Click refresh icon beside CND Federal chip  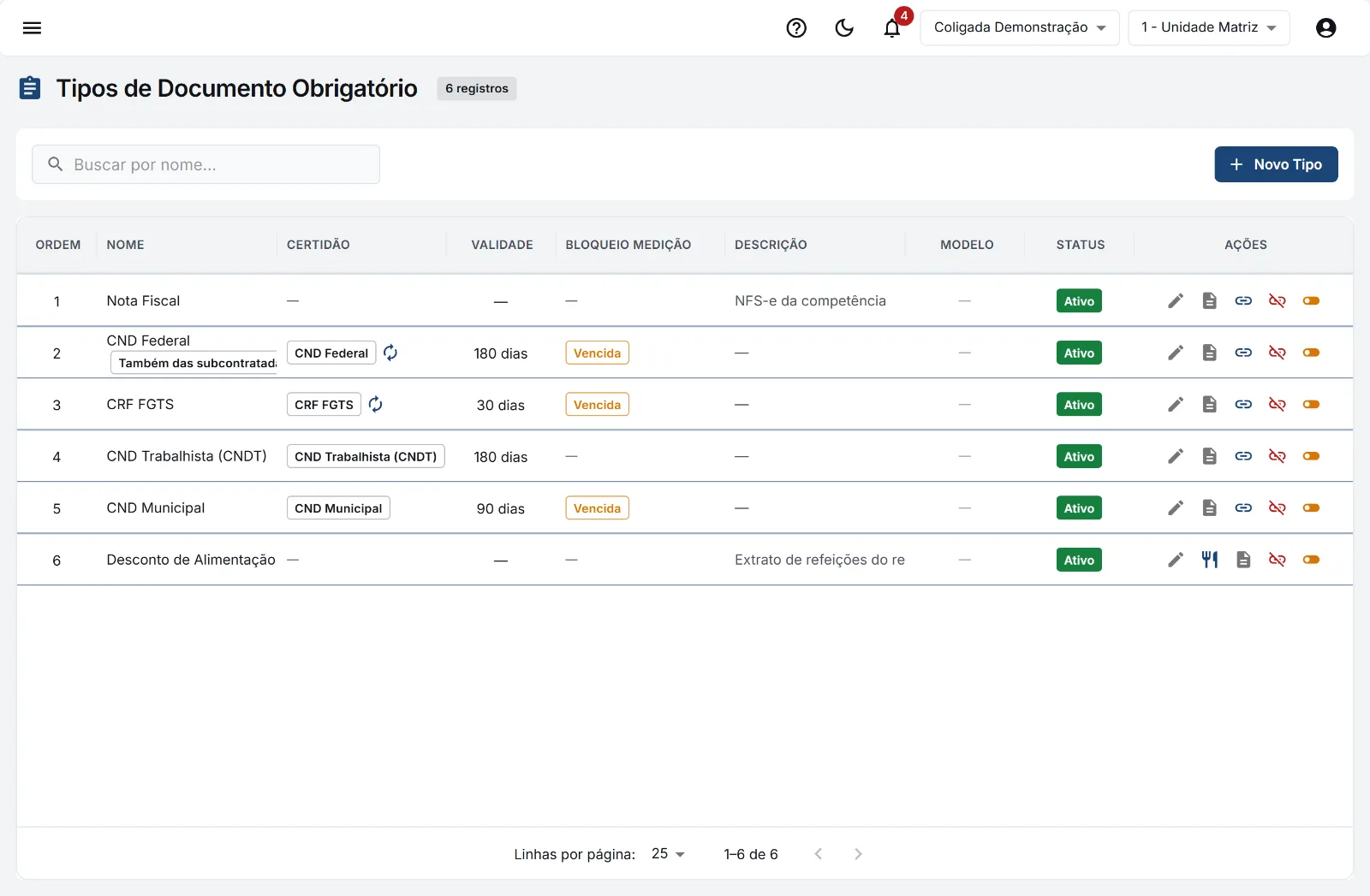[x=390, y=353]
